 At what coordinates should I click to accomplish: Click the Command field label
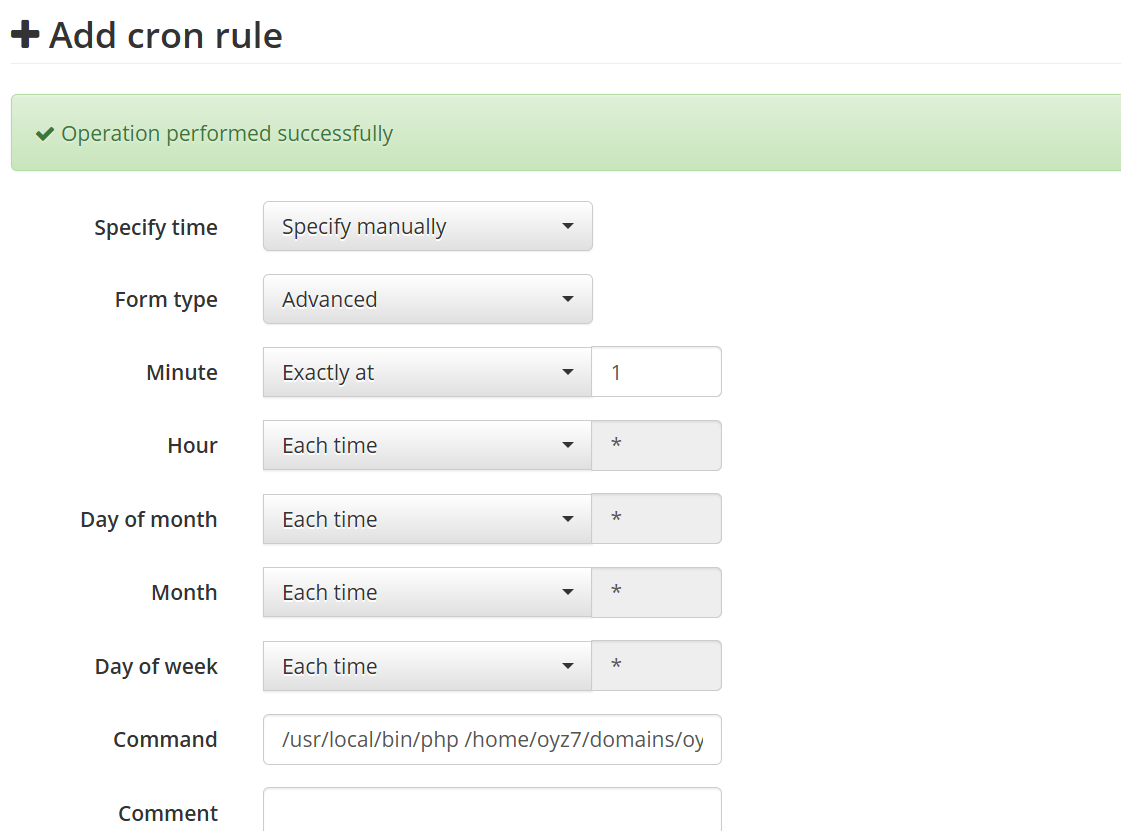click(x=165, y=740)
